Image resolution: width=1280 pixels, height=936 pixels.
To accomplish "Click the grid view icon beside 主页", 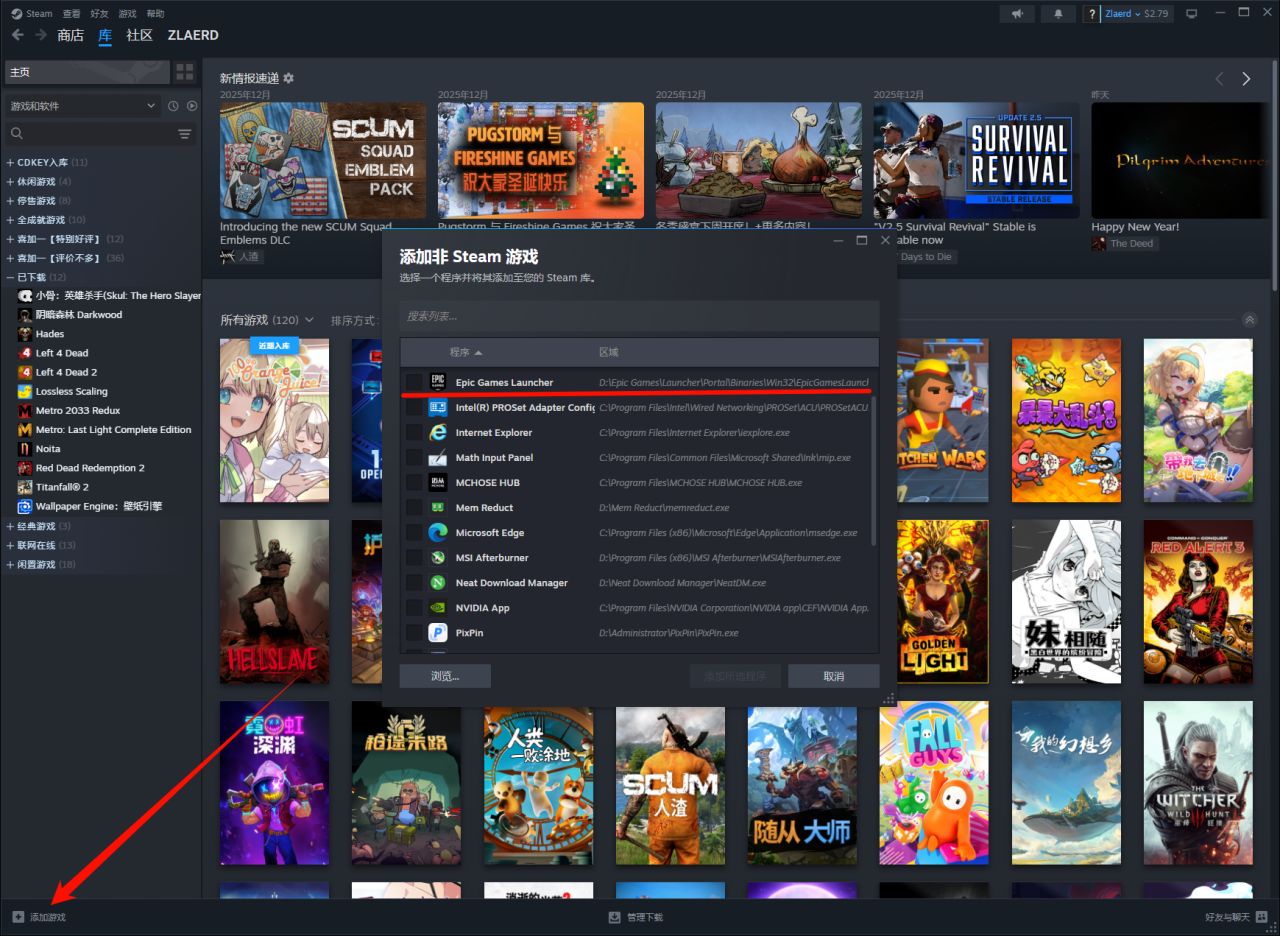I will (x=185, y=72).
